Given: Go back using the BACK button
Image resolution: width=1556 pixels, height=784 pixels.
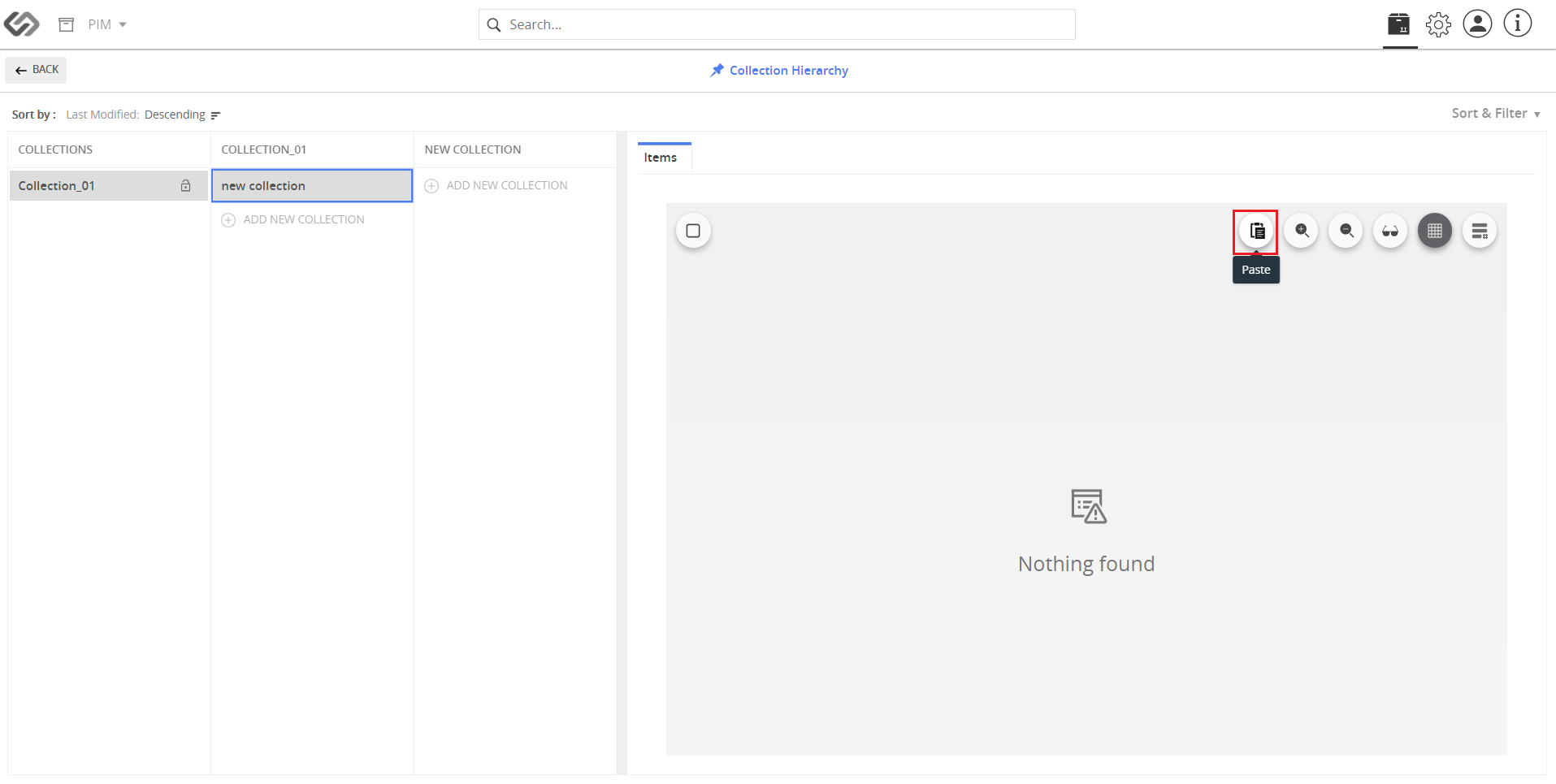Looking at the screenshot, I should tap(37, 70).
